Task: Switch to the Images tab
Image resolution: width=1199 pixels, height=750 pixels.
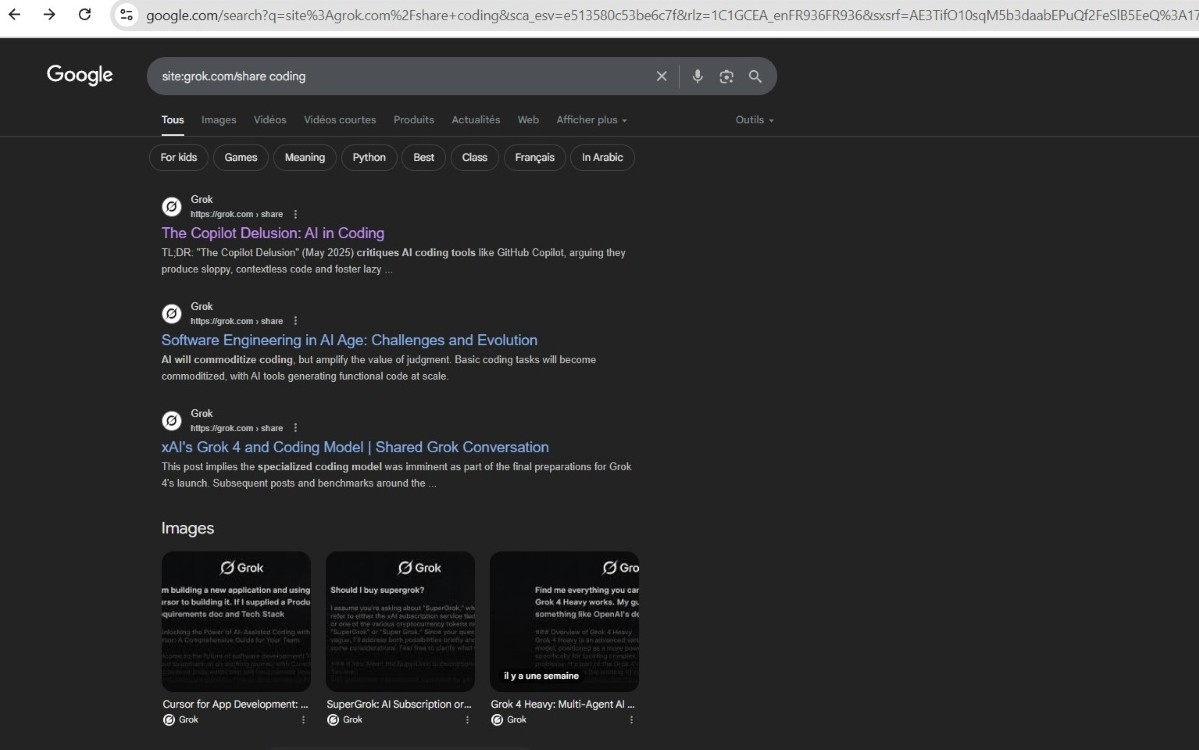Action: click(x=218, y=120)
